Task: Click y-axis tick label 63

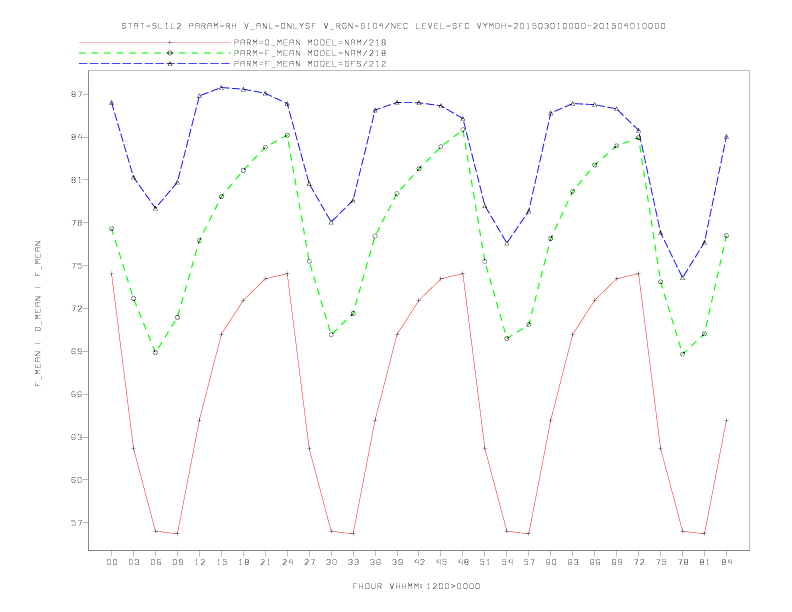Action: coord(76,437)
